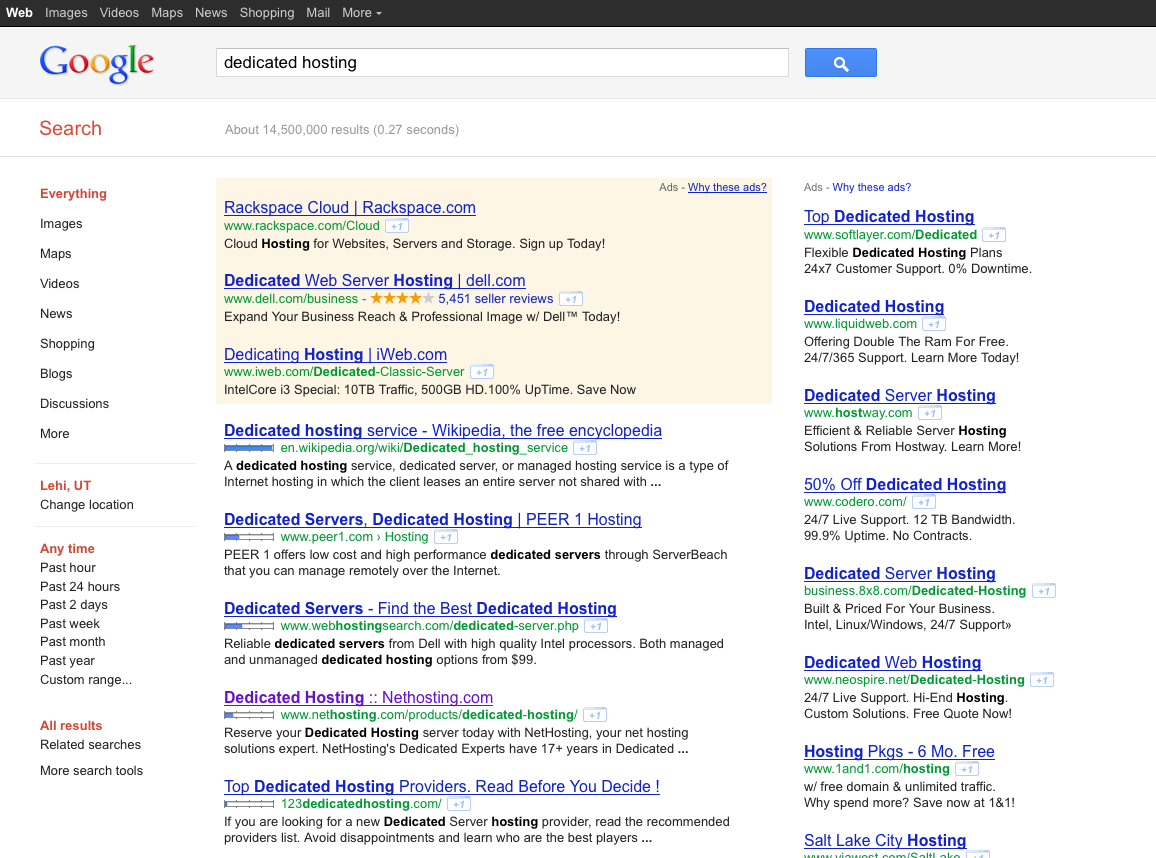
Task: Select Past hour time filter
Action: [68, 568]
